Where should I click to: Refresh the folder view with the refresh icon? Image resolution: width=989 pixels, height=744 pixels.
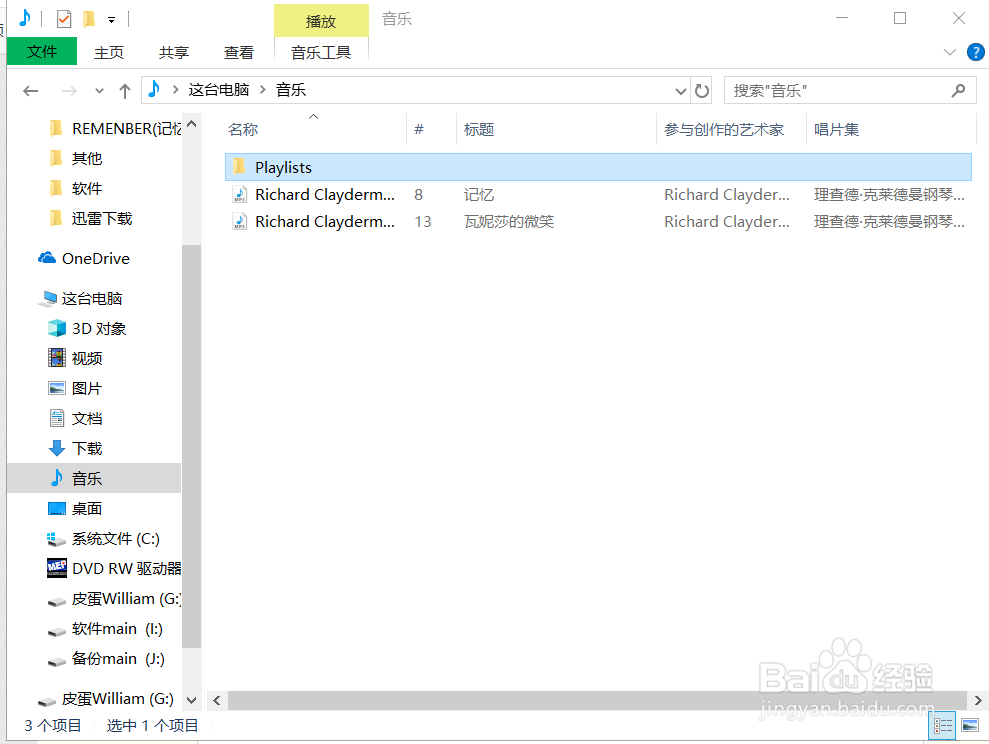(702, 90)
